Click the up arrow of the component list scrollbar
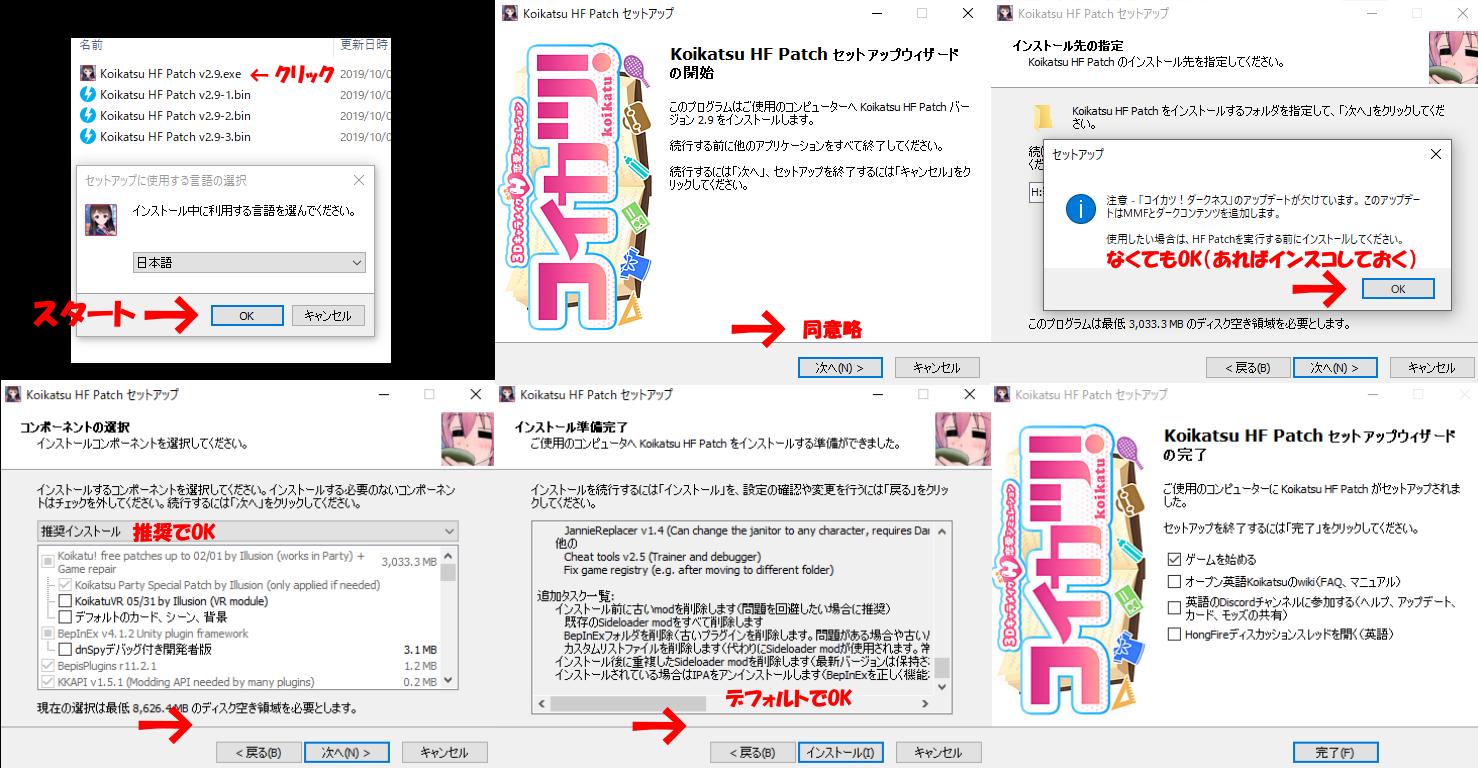 pos(449,555)
